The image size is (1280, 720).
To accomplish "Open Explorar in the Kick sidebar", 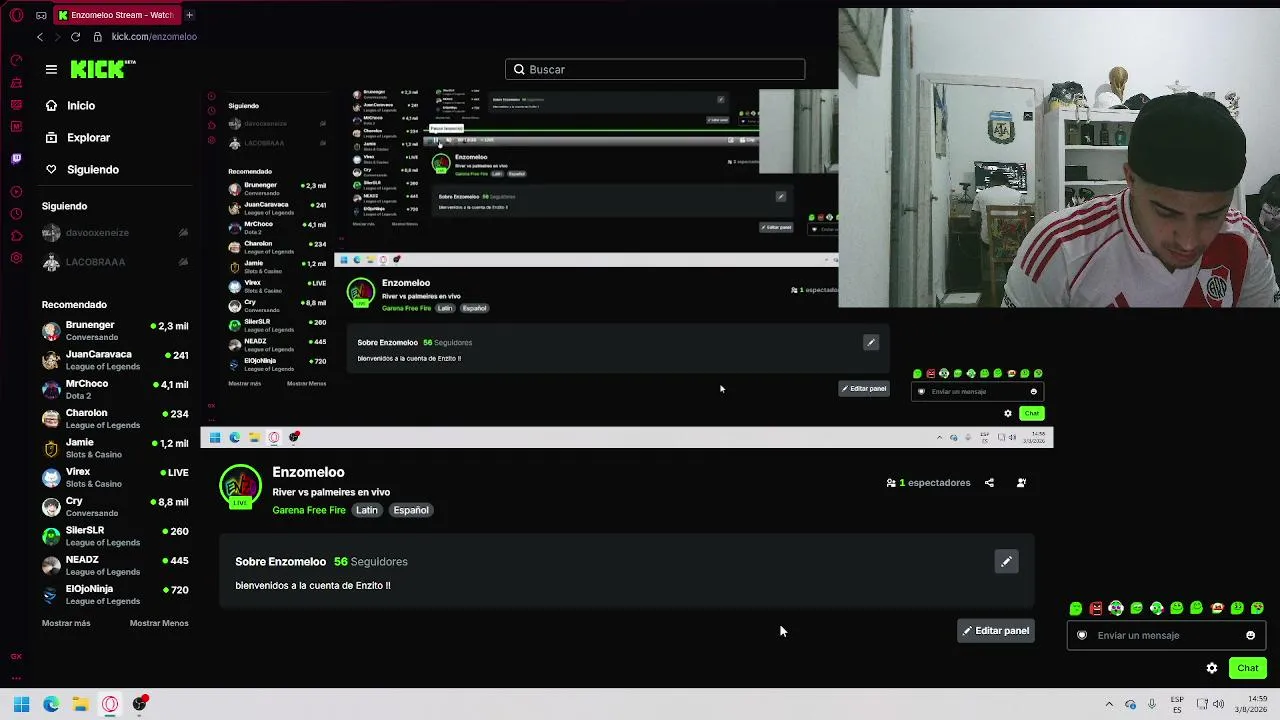I will tap(78, 138).
